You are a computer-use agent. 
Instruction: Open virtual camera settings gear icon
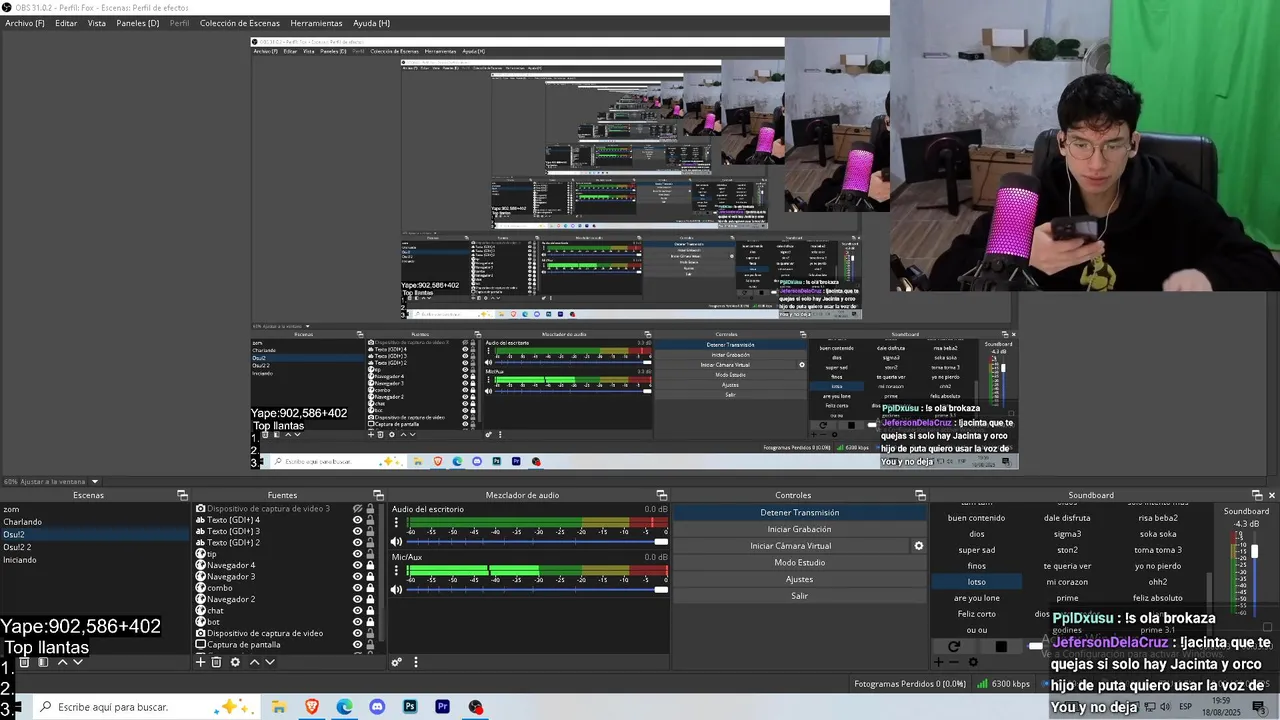click(x=919, y=546)
